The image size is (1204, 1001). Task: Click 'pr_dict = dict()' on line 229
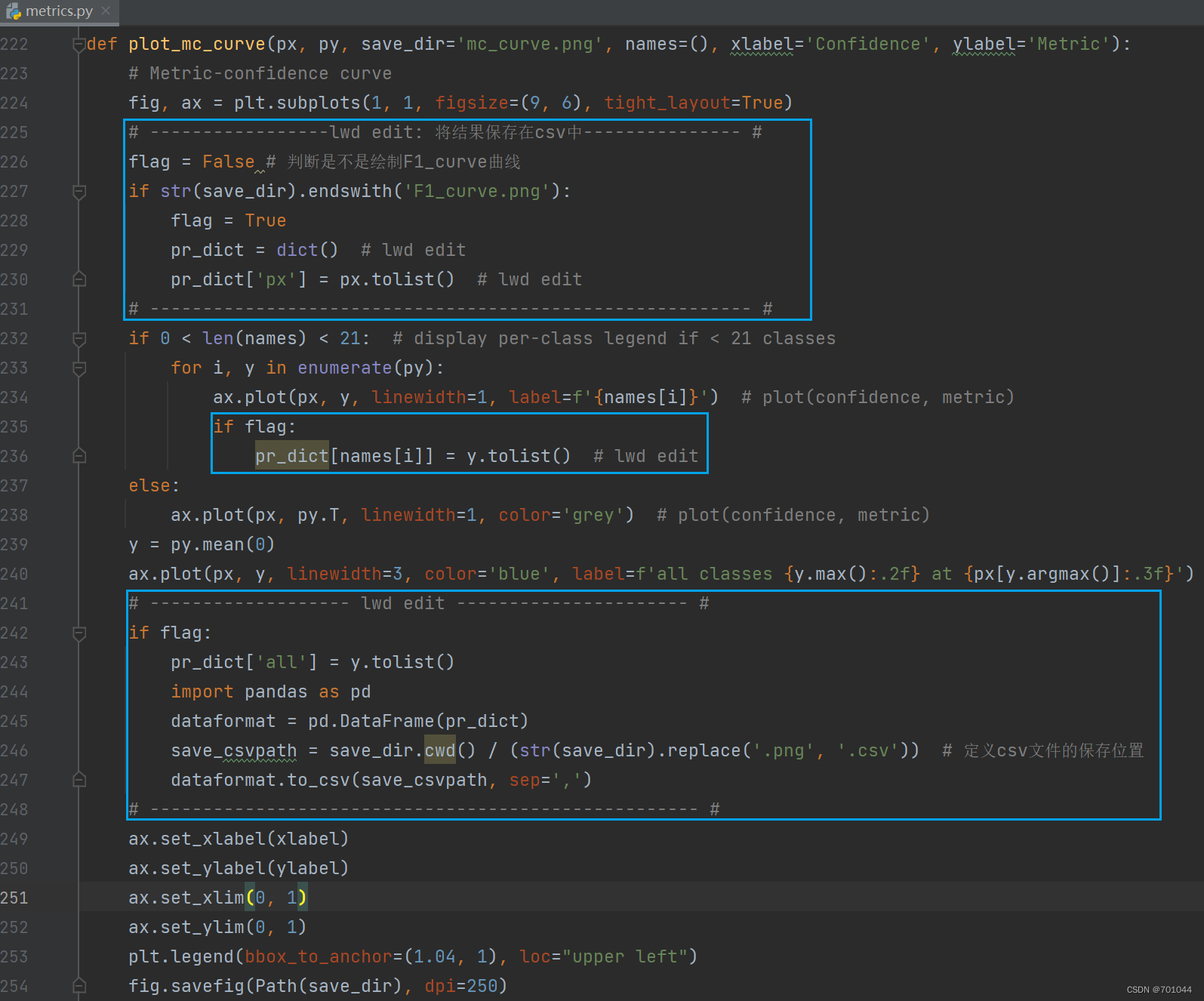tap(255, 251)
